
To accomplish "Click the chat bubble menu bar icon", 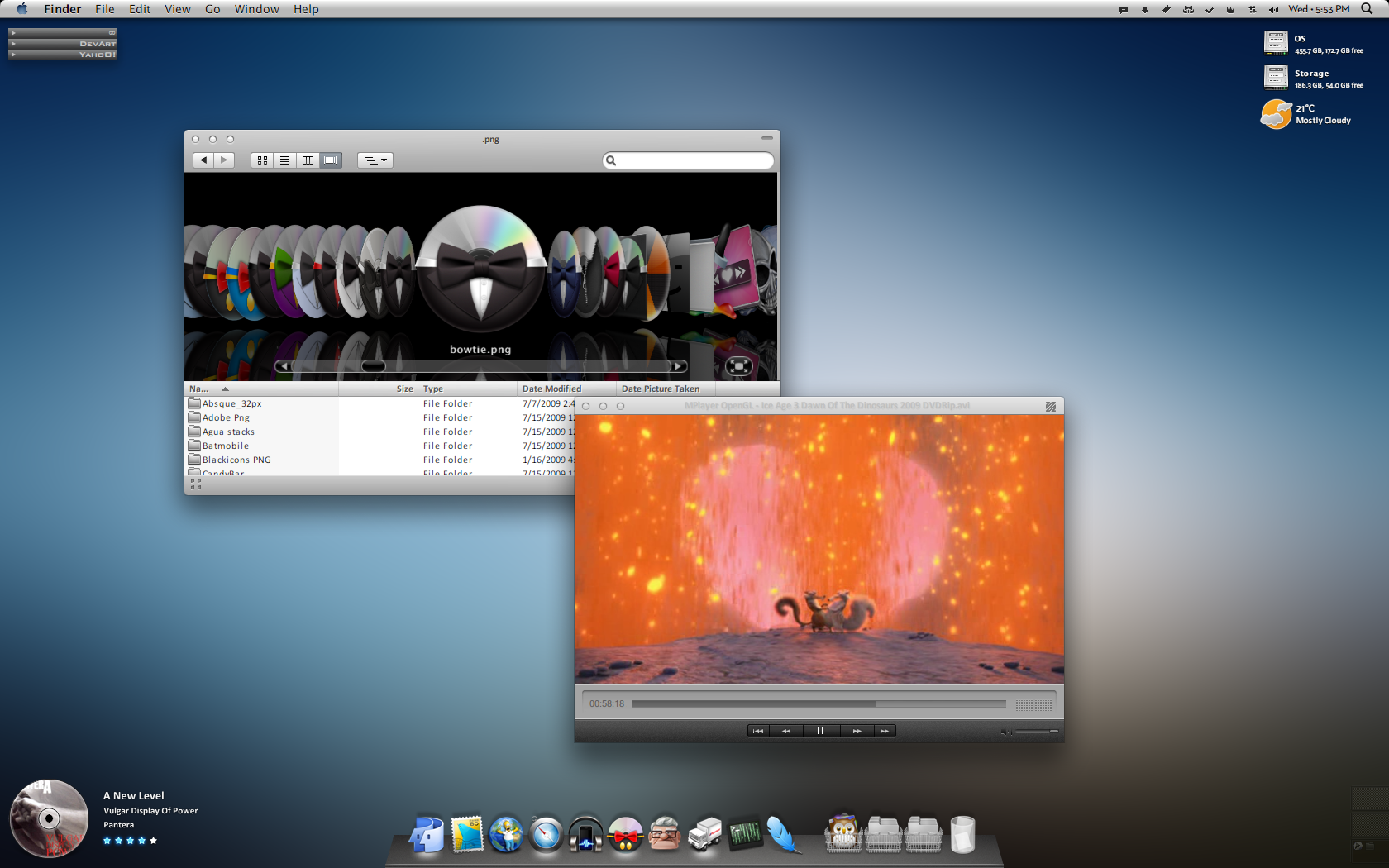I will point(1123,9).
